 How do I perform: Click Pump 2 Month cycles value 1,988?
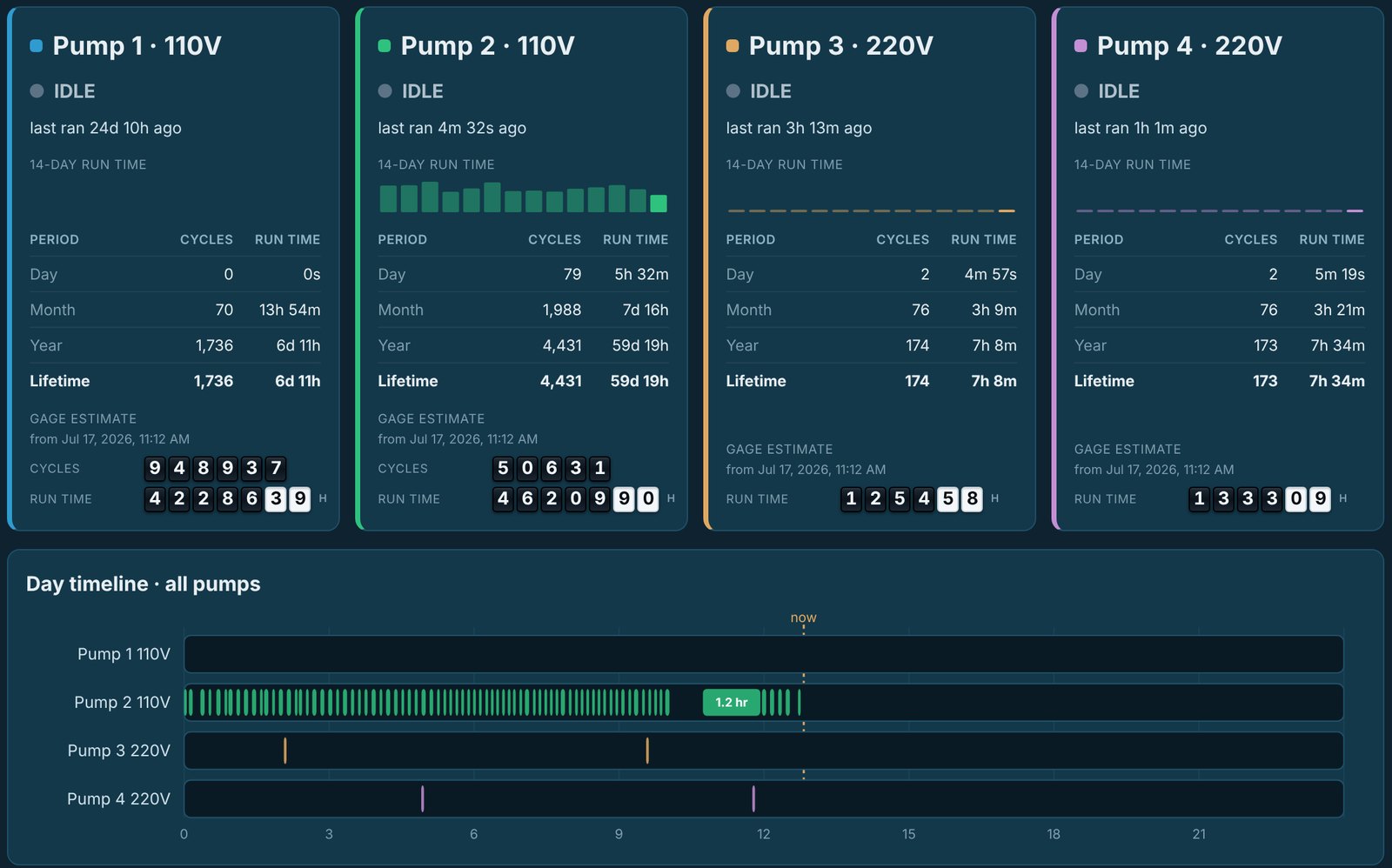562,310
